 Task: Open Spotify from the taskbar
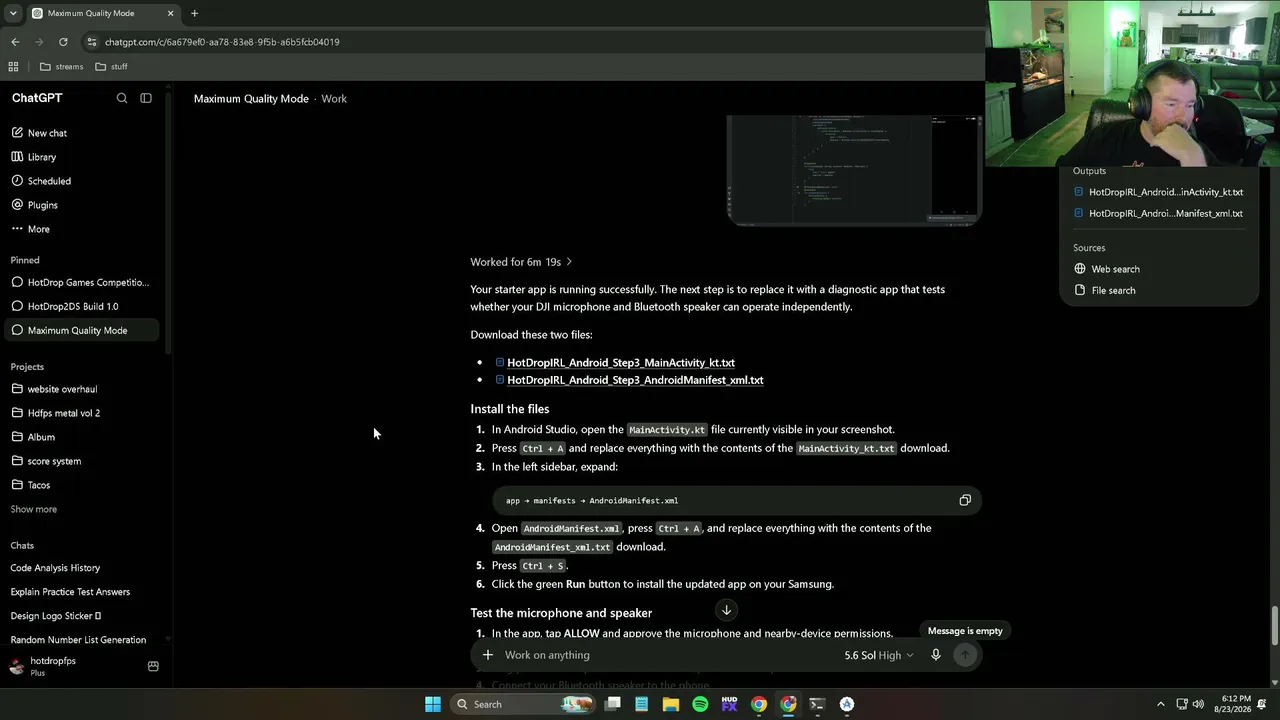[700, 704]
